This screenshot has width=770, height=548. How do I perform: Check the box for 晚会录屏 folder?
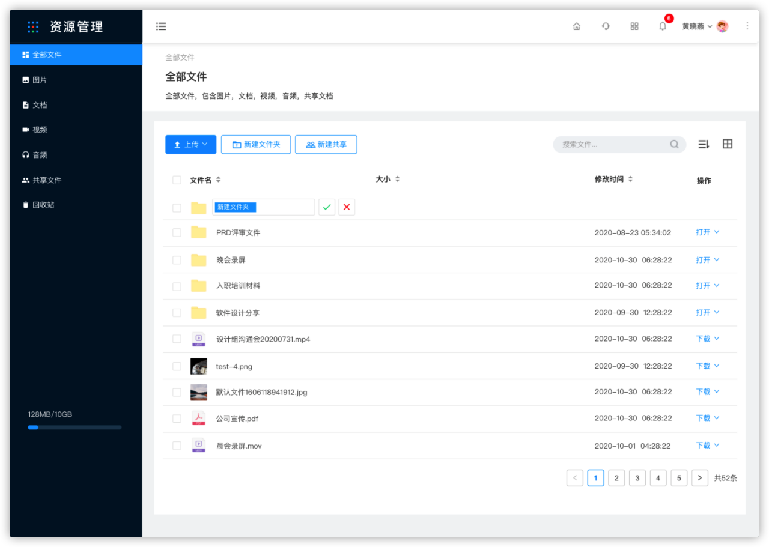coord(176,260)
